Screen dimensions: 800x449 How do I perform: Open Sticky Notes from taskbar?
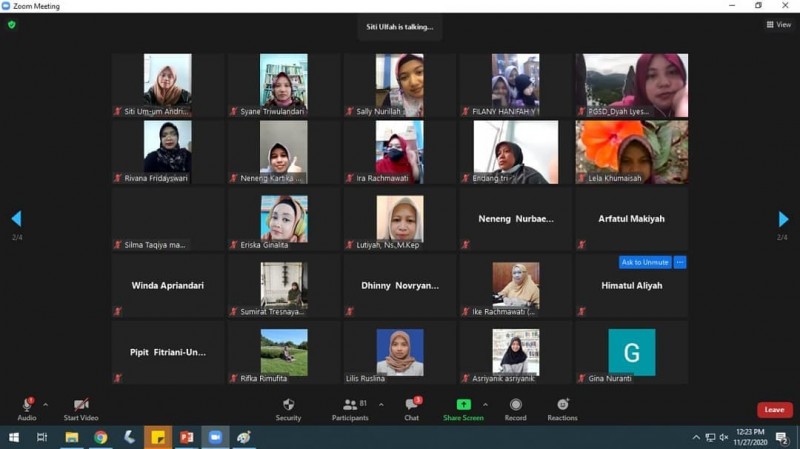coord(158,437)
